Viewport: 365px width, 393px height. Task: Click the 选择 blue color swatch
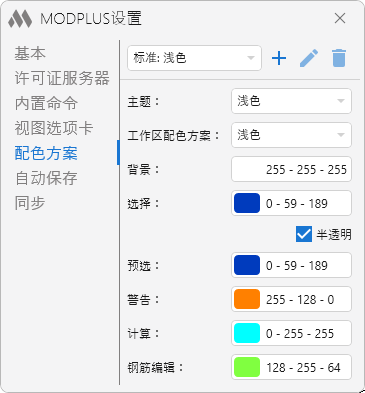[x=247, y=203]
